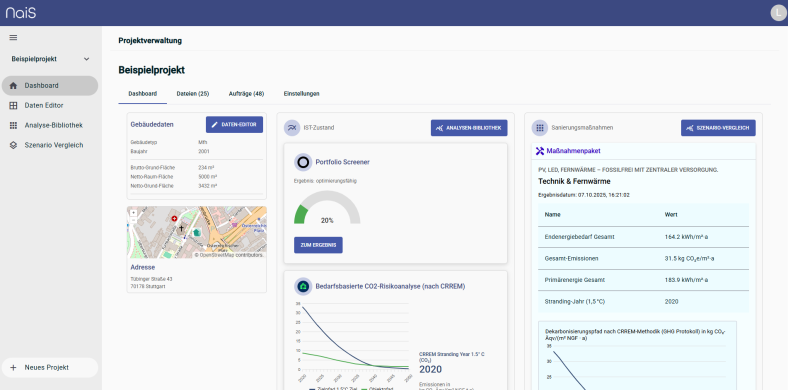Open the Daten-Editor button

point(234,124)
